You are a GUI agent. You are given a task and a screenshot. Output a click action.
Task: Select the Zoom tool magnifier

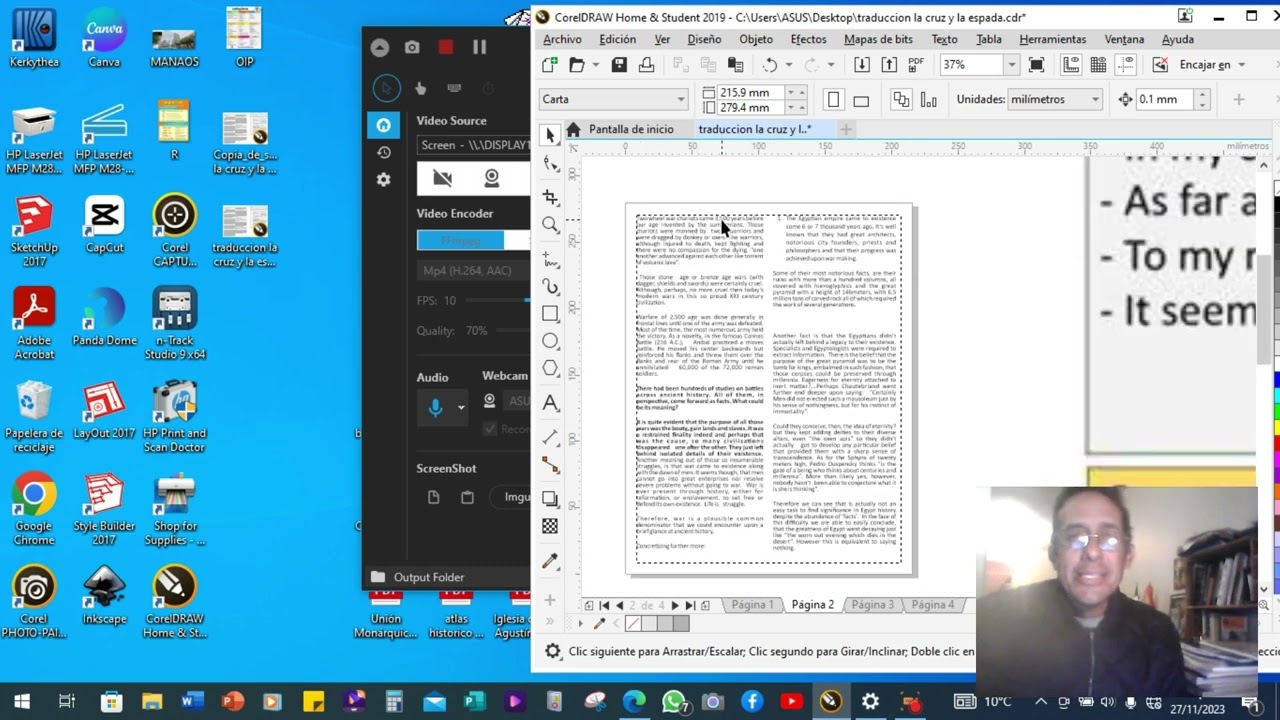pos(550,226)
